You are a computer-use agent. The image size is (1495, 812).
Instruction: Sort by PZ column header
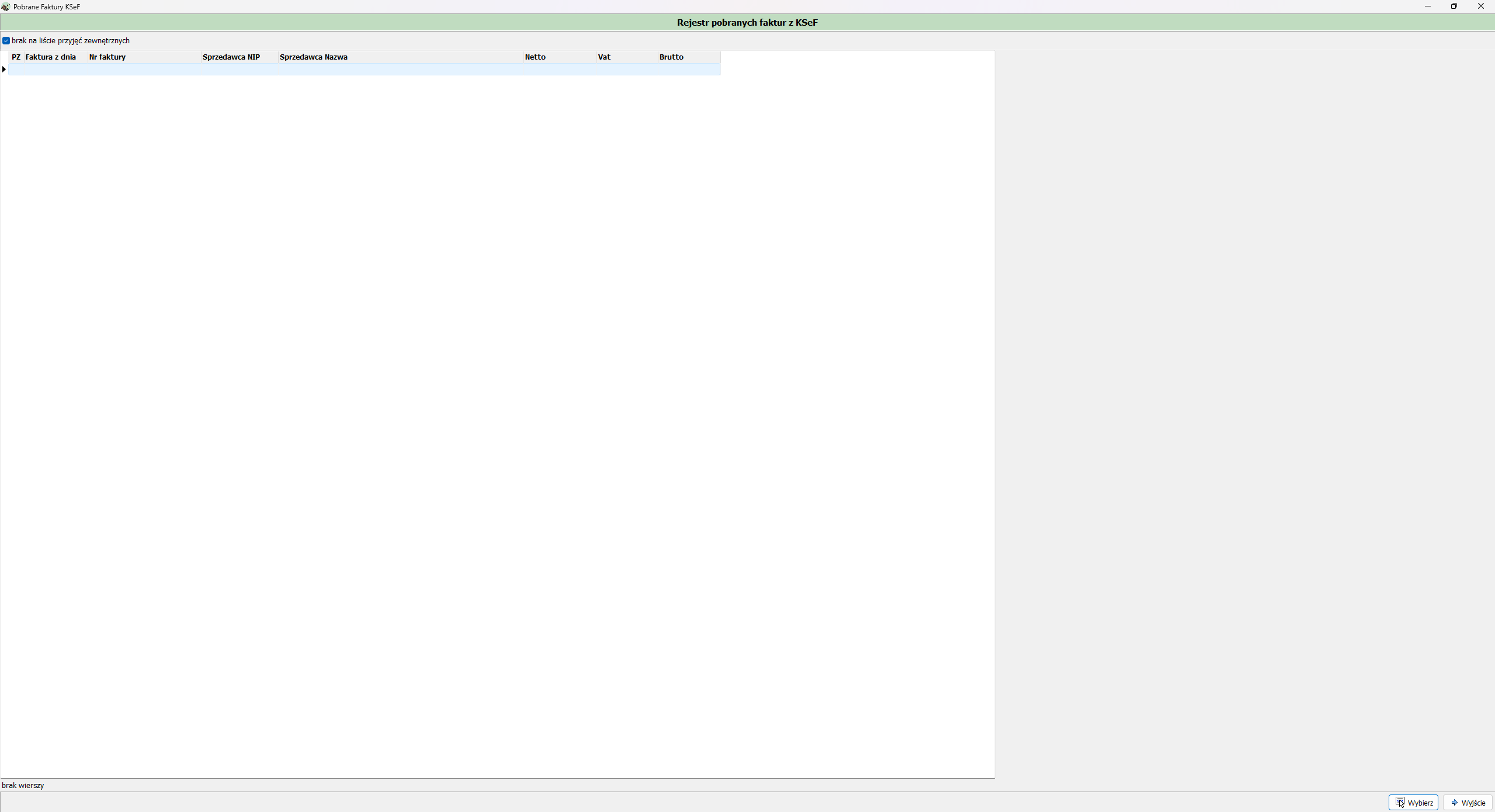[16, 57]
